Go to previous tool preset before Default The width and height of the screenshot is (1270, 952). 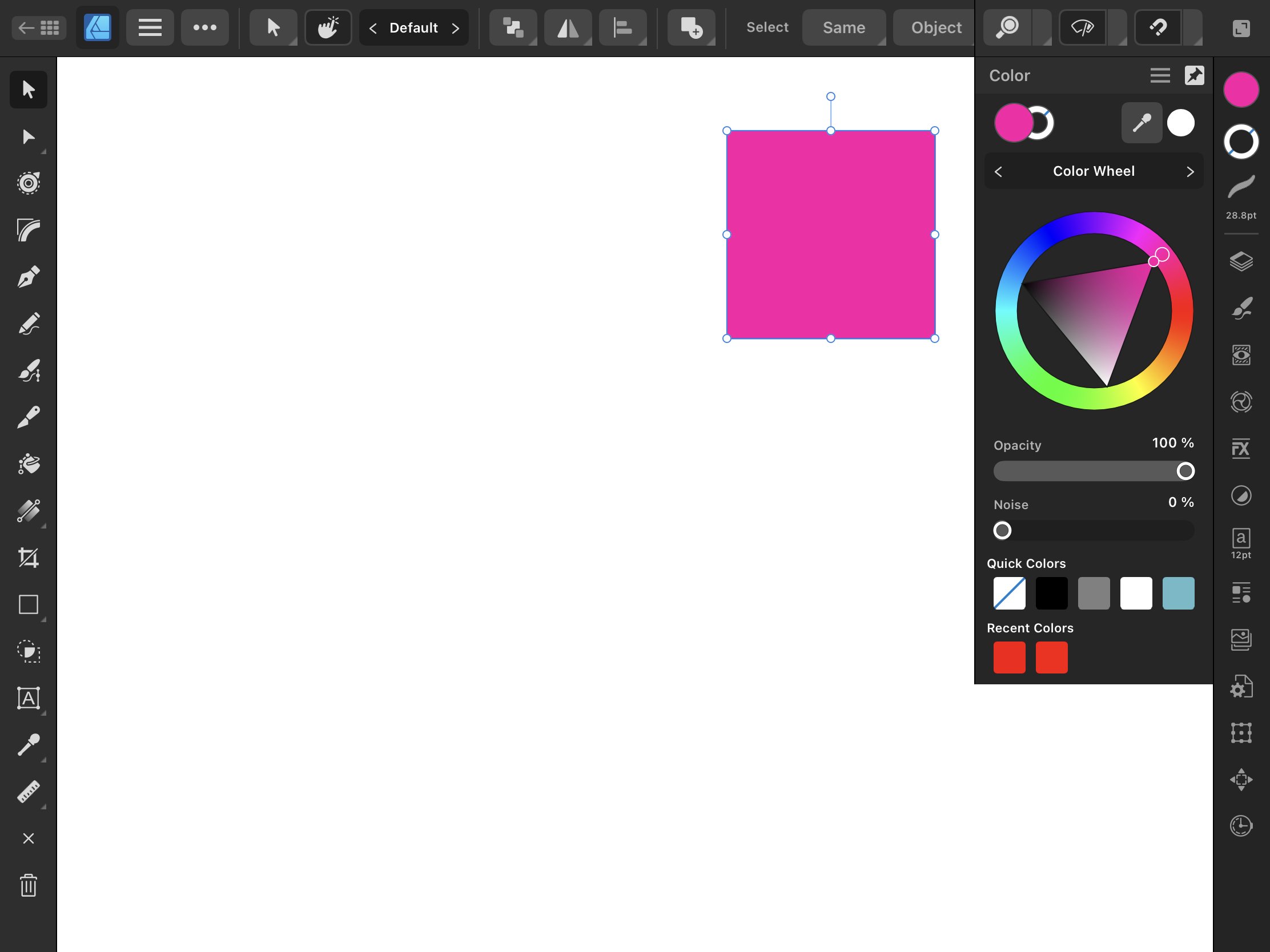point(373,28)
